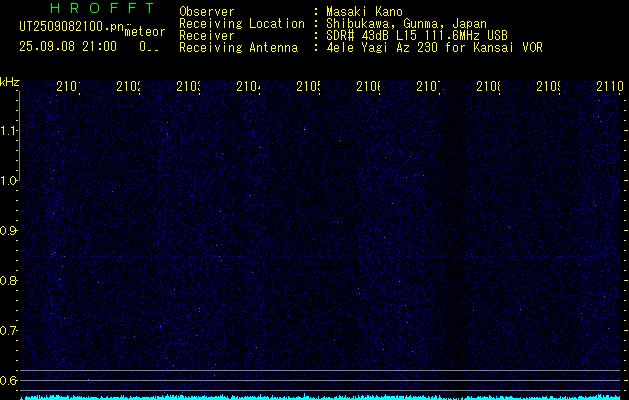Click the 0.6 kHz axis label

pos(8,380)
